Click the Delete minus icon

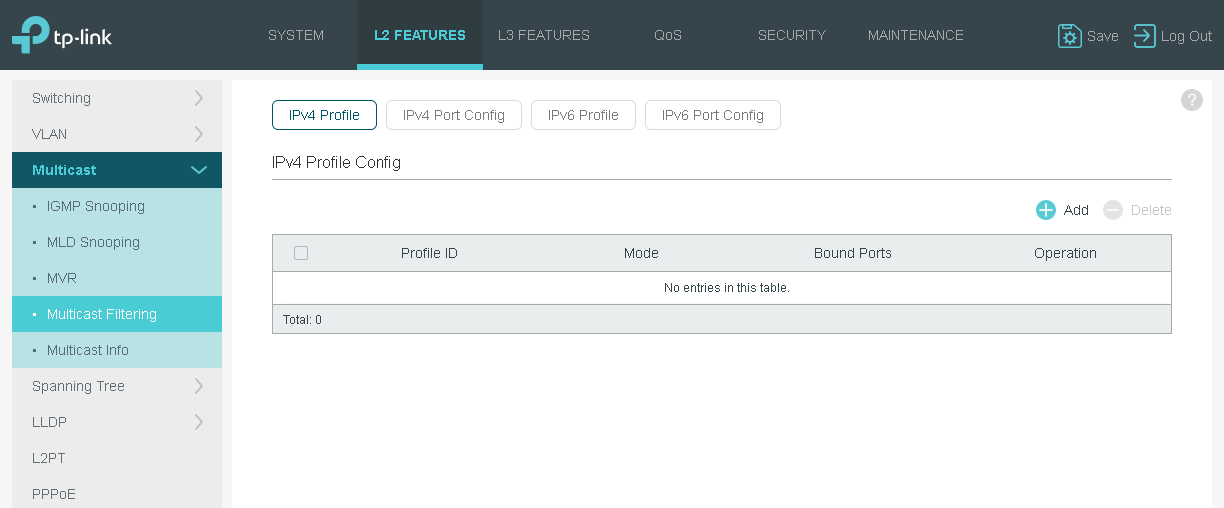click(x=1113, y=210)
